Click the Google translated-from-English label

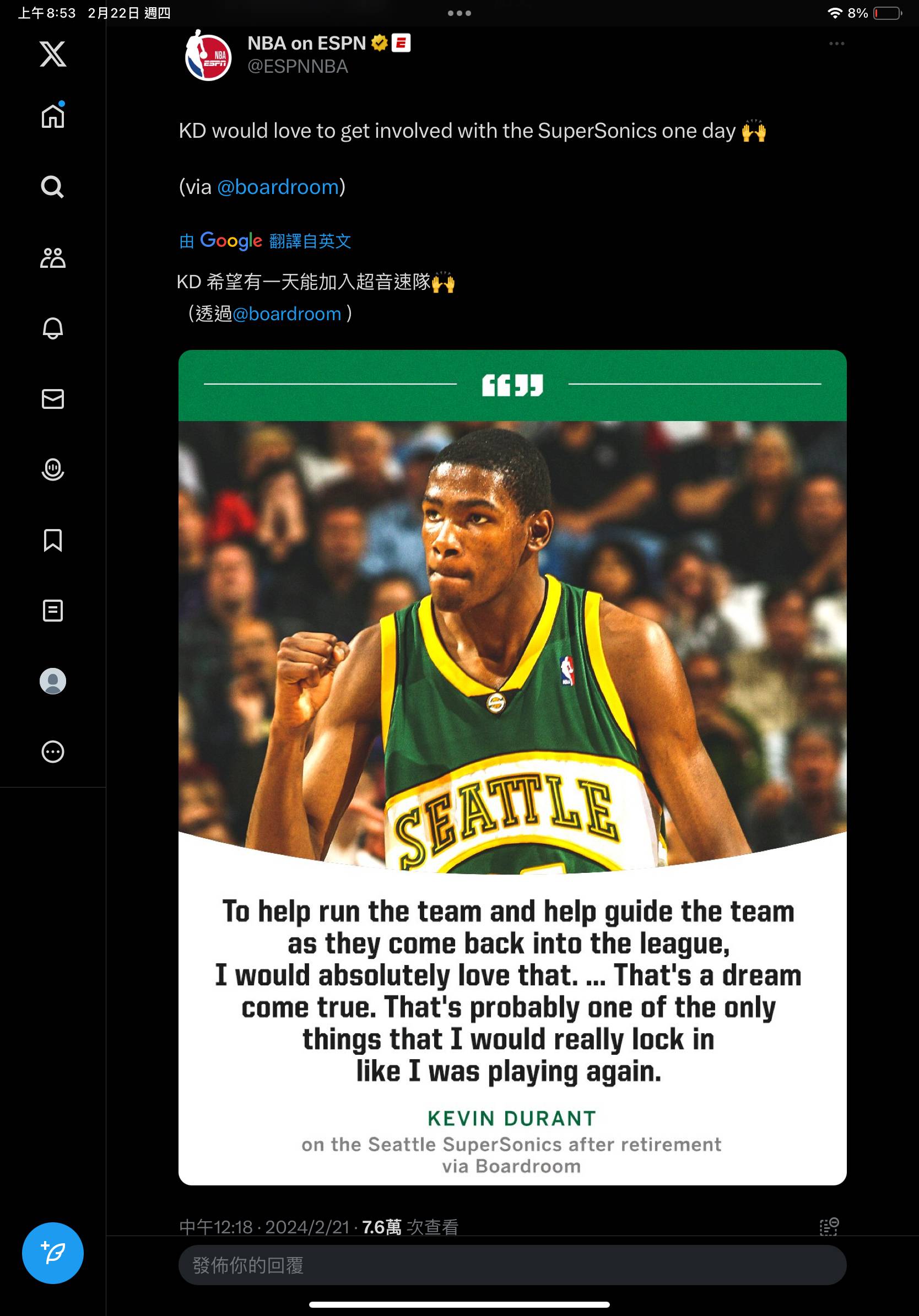pos(264,241)
